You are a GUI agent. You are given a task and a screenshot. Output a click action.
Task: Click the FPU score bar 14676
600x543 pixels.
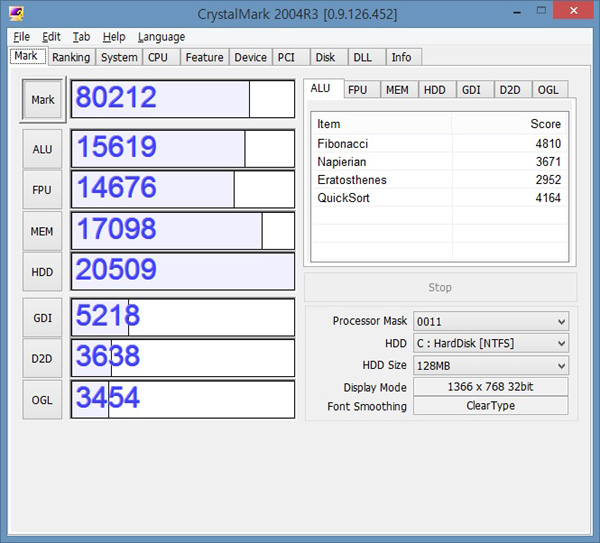[x=183, y=189]
